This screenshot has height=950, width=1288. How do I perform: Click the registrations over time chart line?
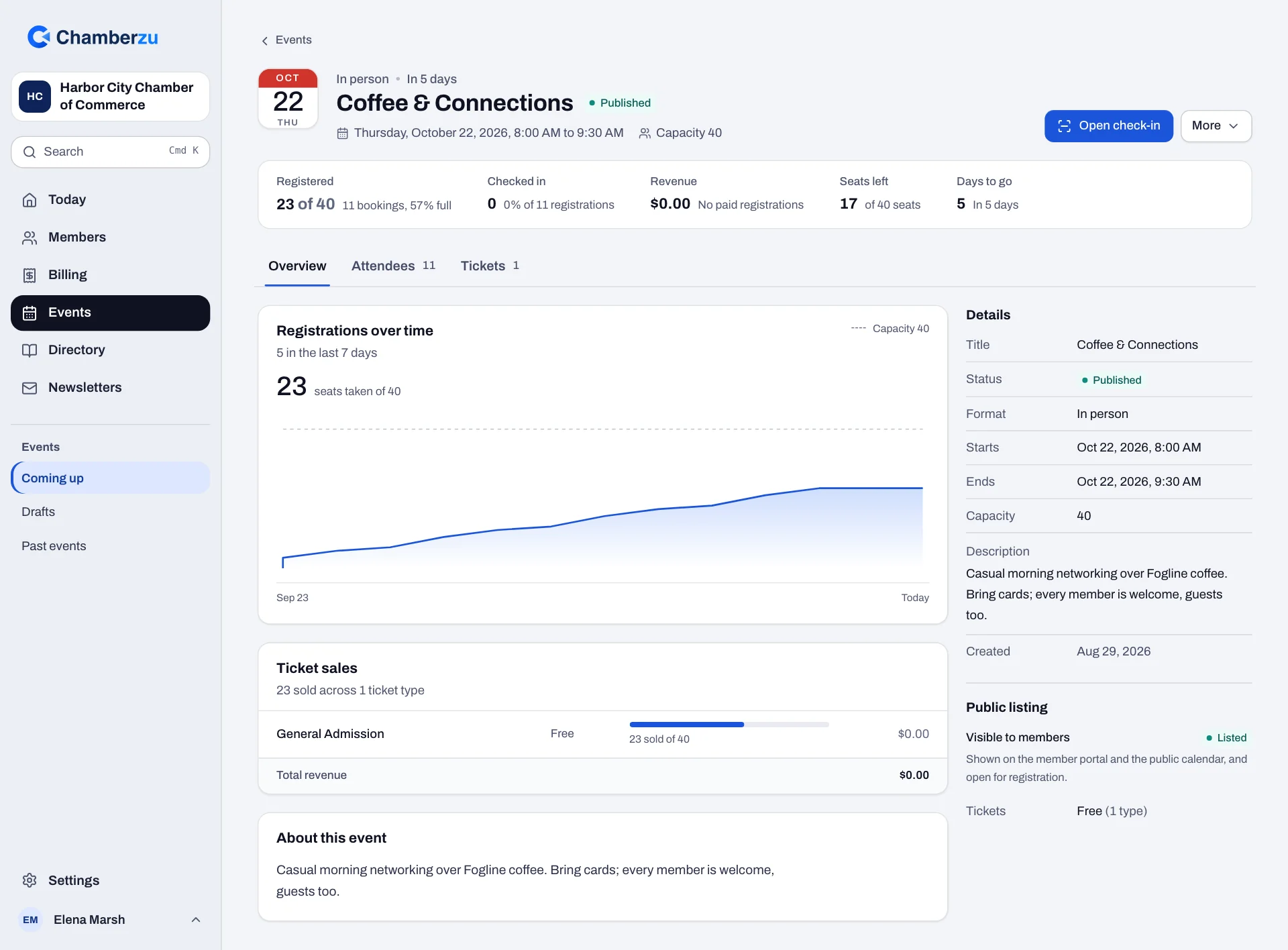pyautogui.click(x=602, y=517)
